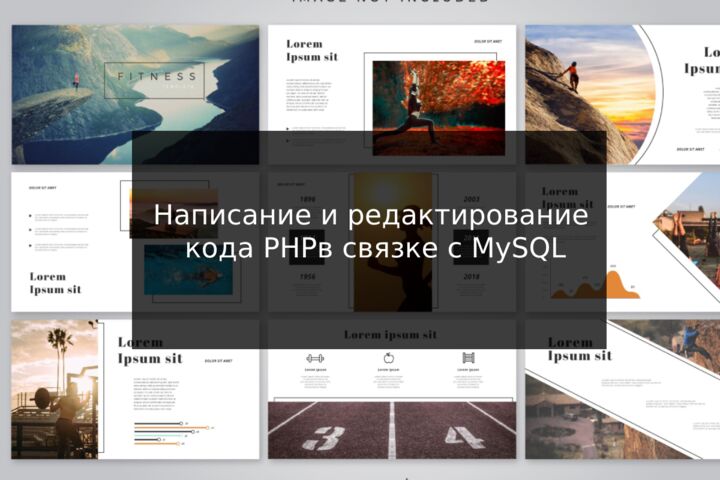Select year 2018 on the timeline slide

pyautogui.click(x=472, y=277)
